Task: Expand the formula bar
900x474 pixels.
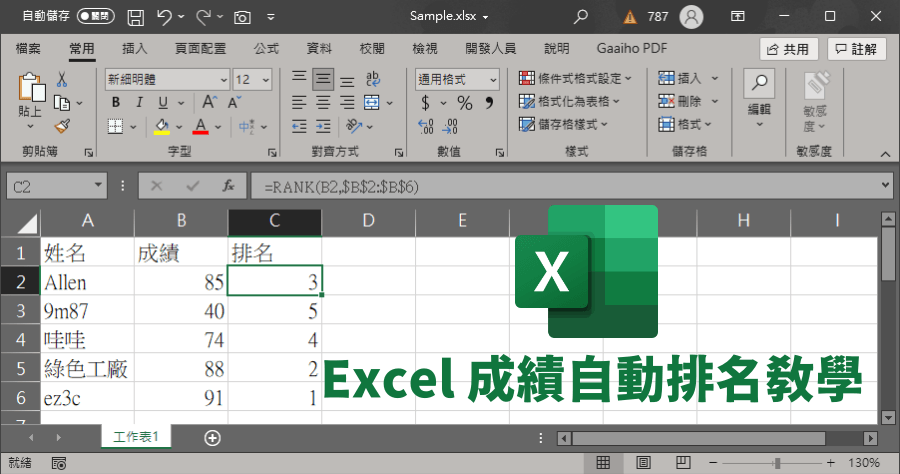Action: tap(885, 185)
